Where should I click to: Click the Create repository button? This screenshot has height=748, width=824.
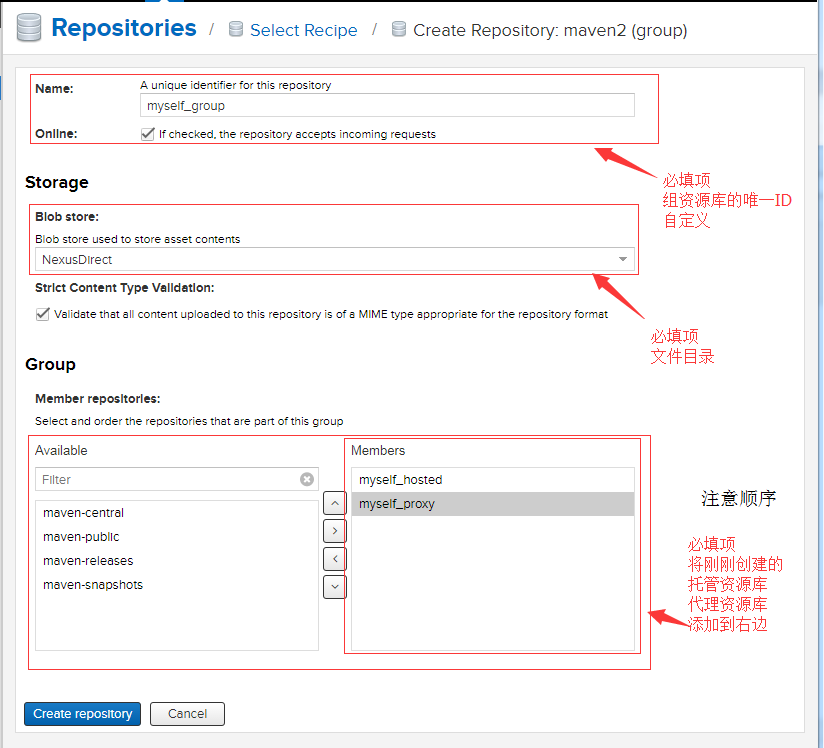point(83,714)
